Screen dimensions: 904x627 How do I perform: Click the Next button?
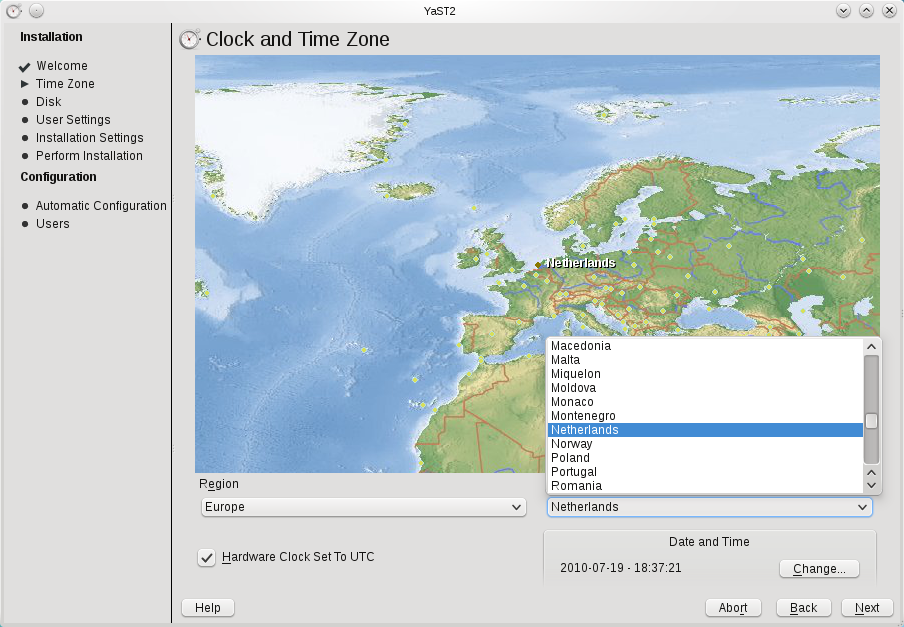tap(866, 608)
